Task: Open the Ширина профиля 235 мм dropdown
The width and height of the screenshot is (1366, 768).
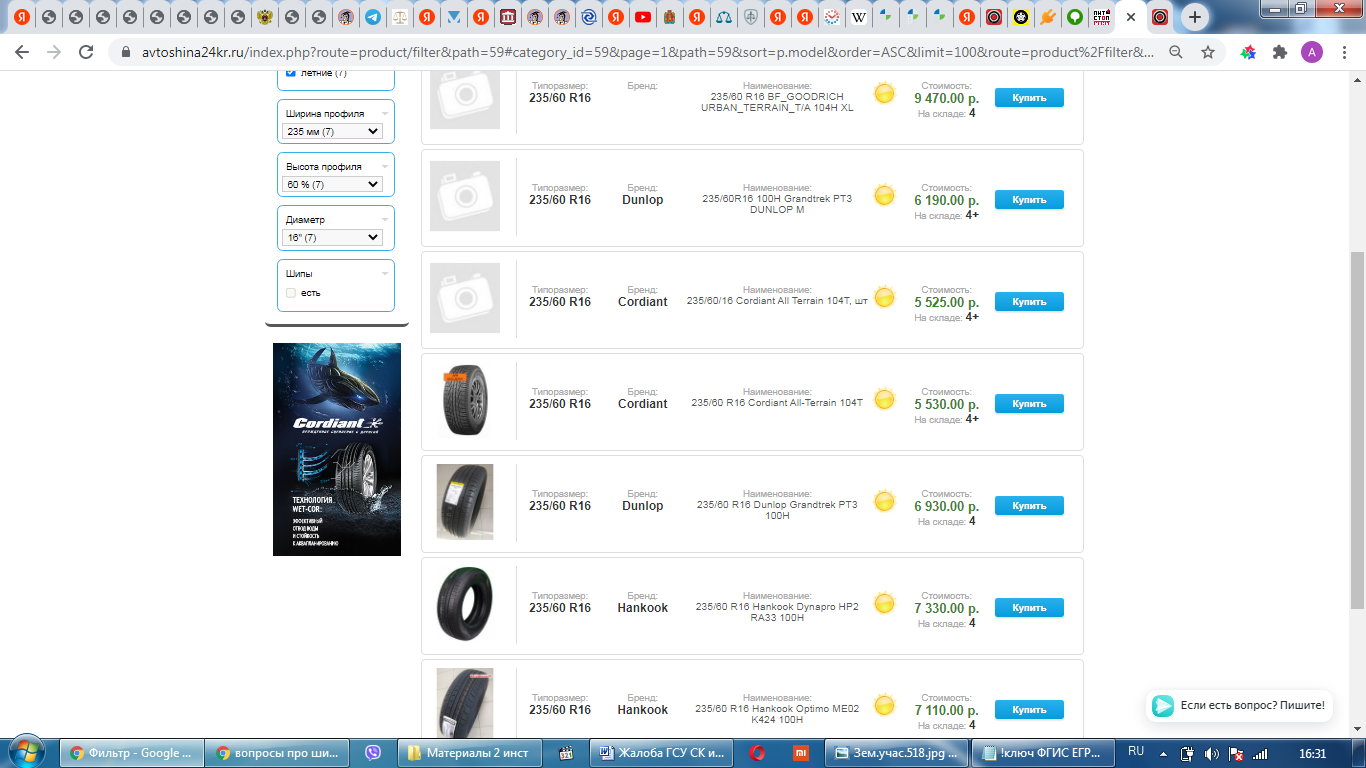Action: [332, 131]
